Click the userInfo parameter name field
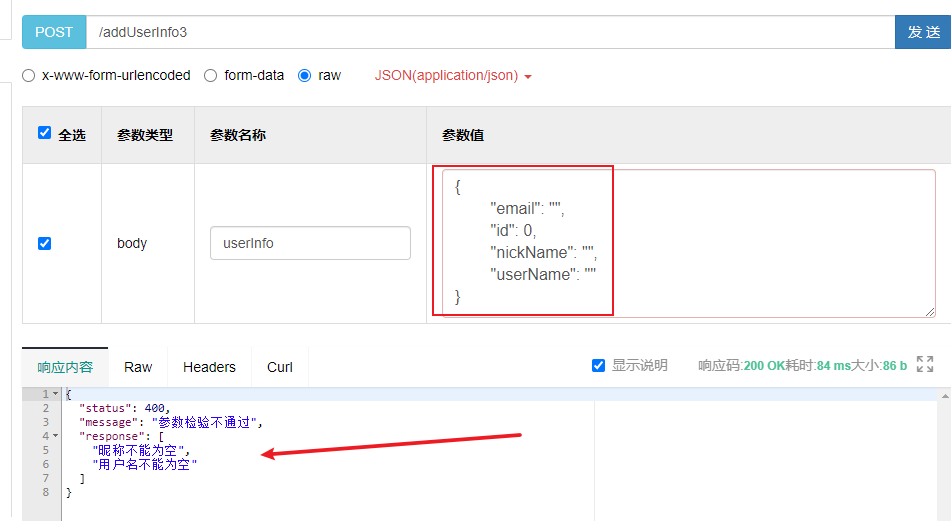This screenshot has height=521, width=951. 310,243
